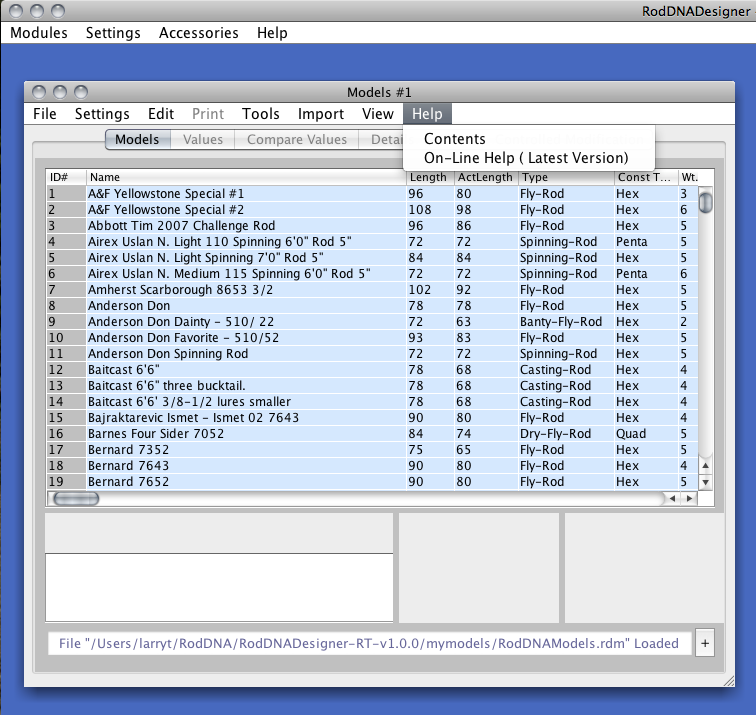Select Barnes Four Sider 7052 row
This screenshot has height=715, width=756.
[x=372, y=433]
